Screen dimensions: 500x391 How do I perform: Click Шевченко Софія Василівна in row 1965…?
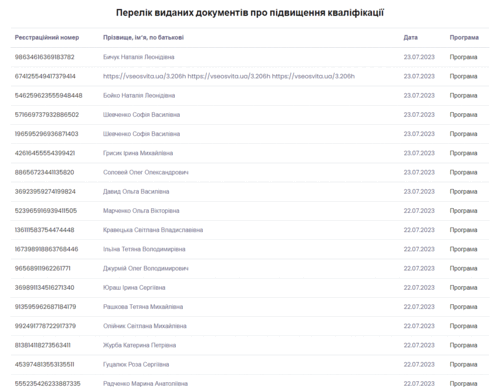point(141,134)
